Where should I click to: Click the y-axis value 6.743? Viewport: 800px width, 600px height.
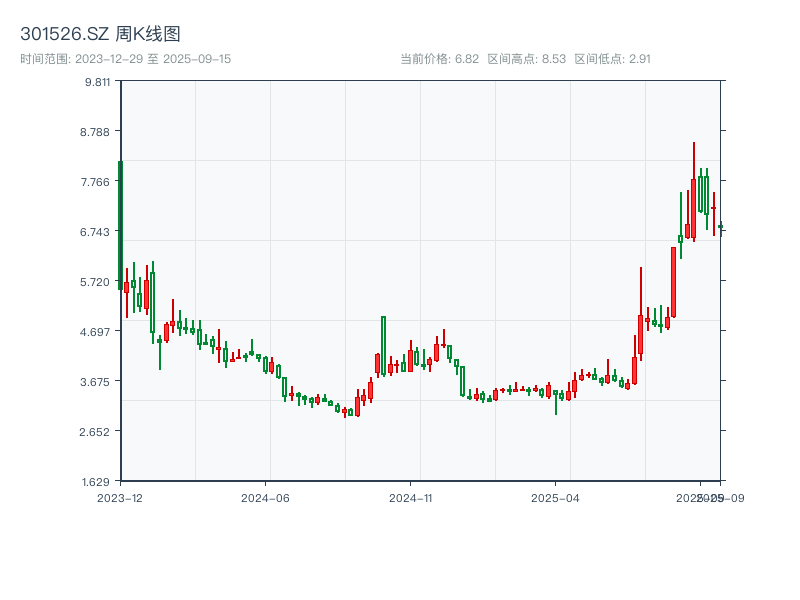pos(95,232)
